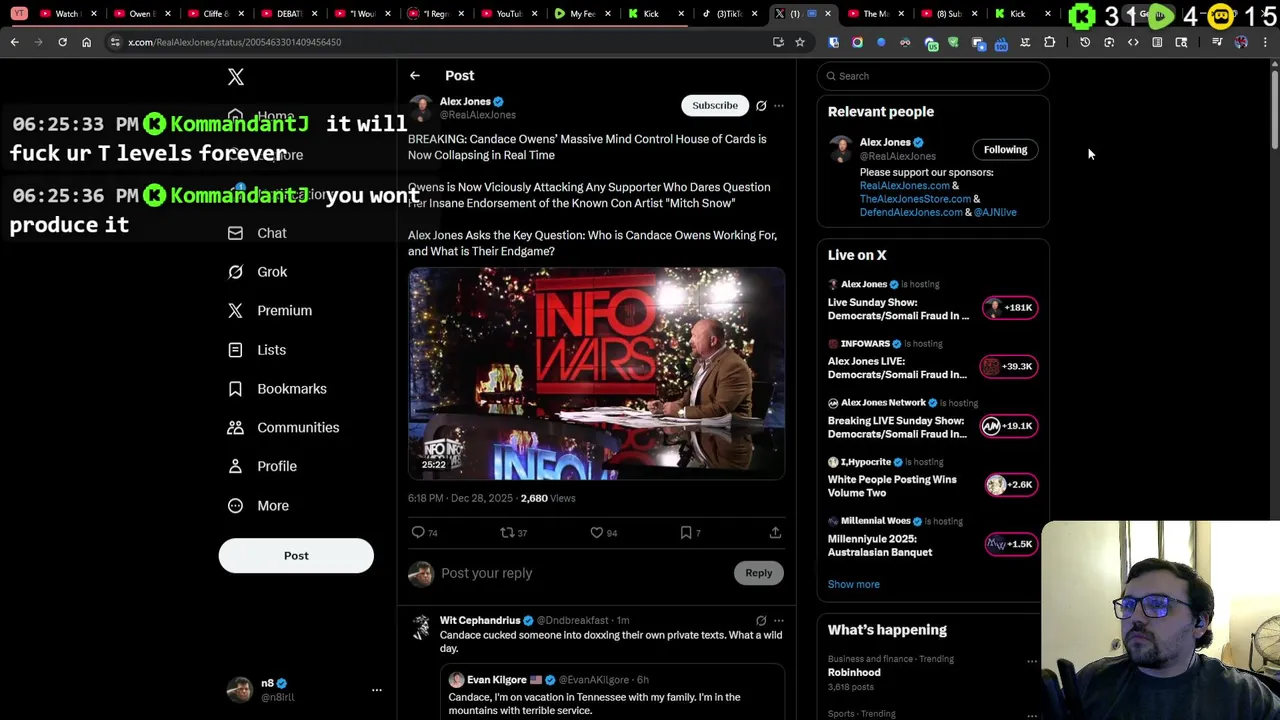Viewport: 1280px width, 720px height.
Task: Open more options on Alex Jones post
Action: (x=779, y=105)
